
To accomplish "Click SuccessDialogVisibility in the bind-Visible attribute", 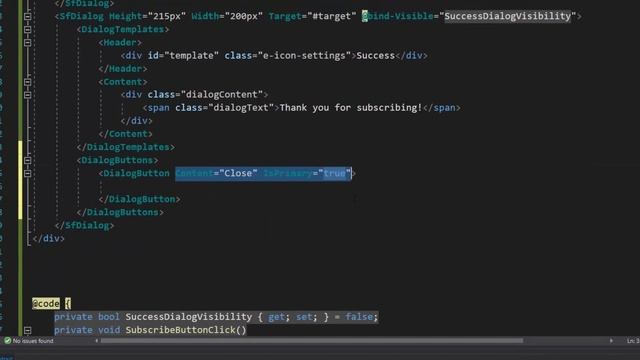I will [507, 16].
